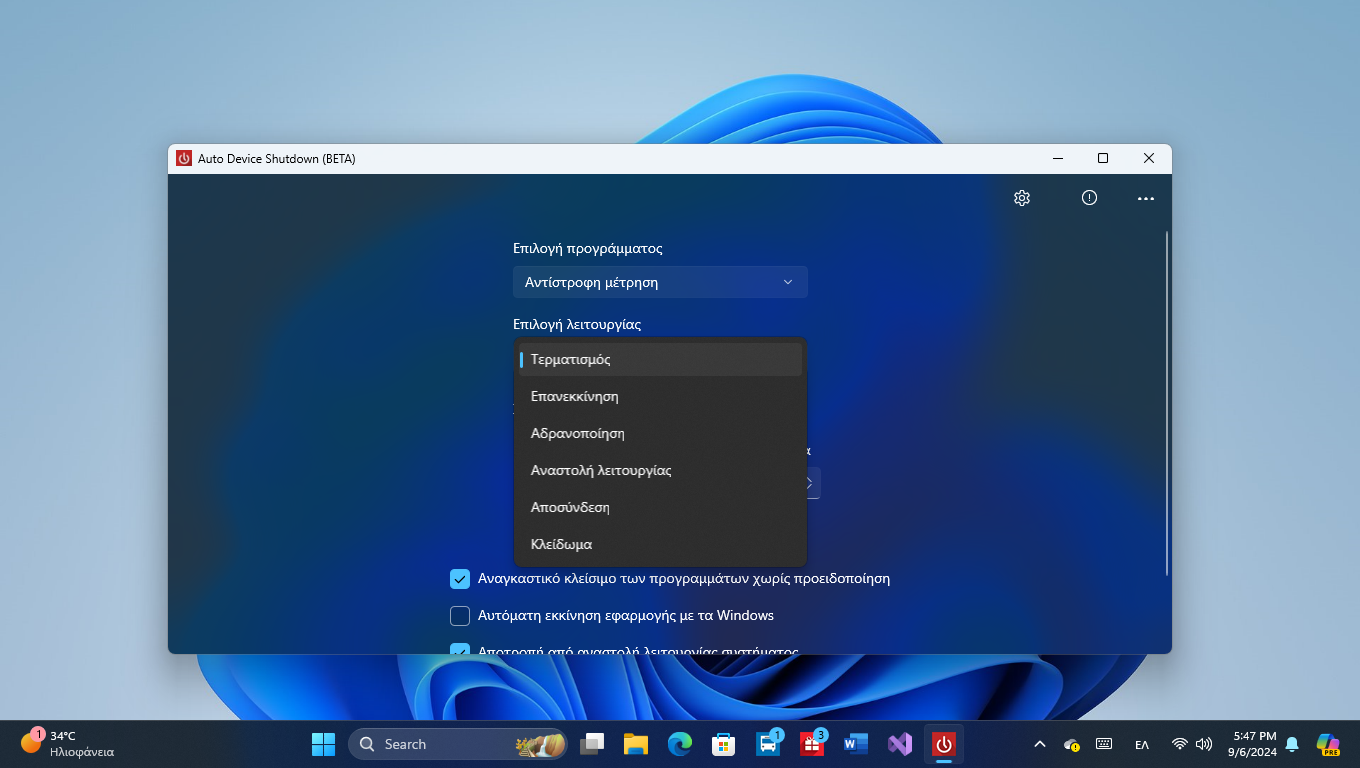Click Auto Device Shutdown taskbar icon
1360x768 pixels.
pos(944,744)
